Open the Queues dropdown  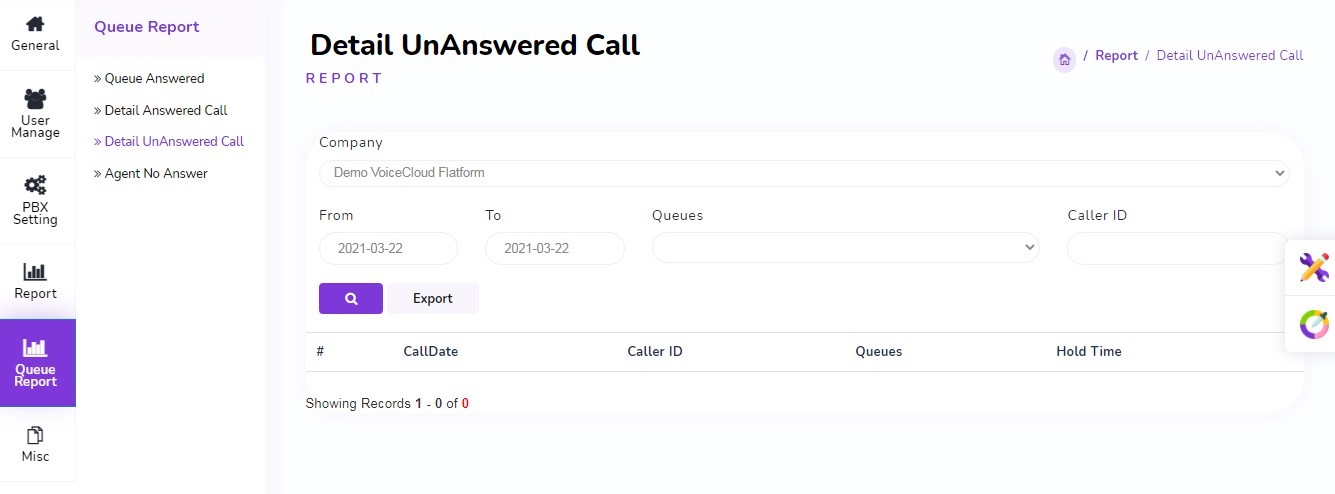click(845, 248)
